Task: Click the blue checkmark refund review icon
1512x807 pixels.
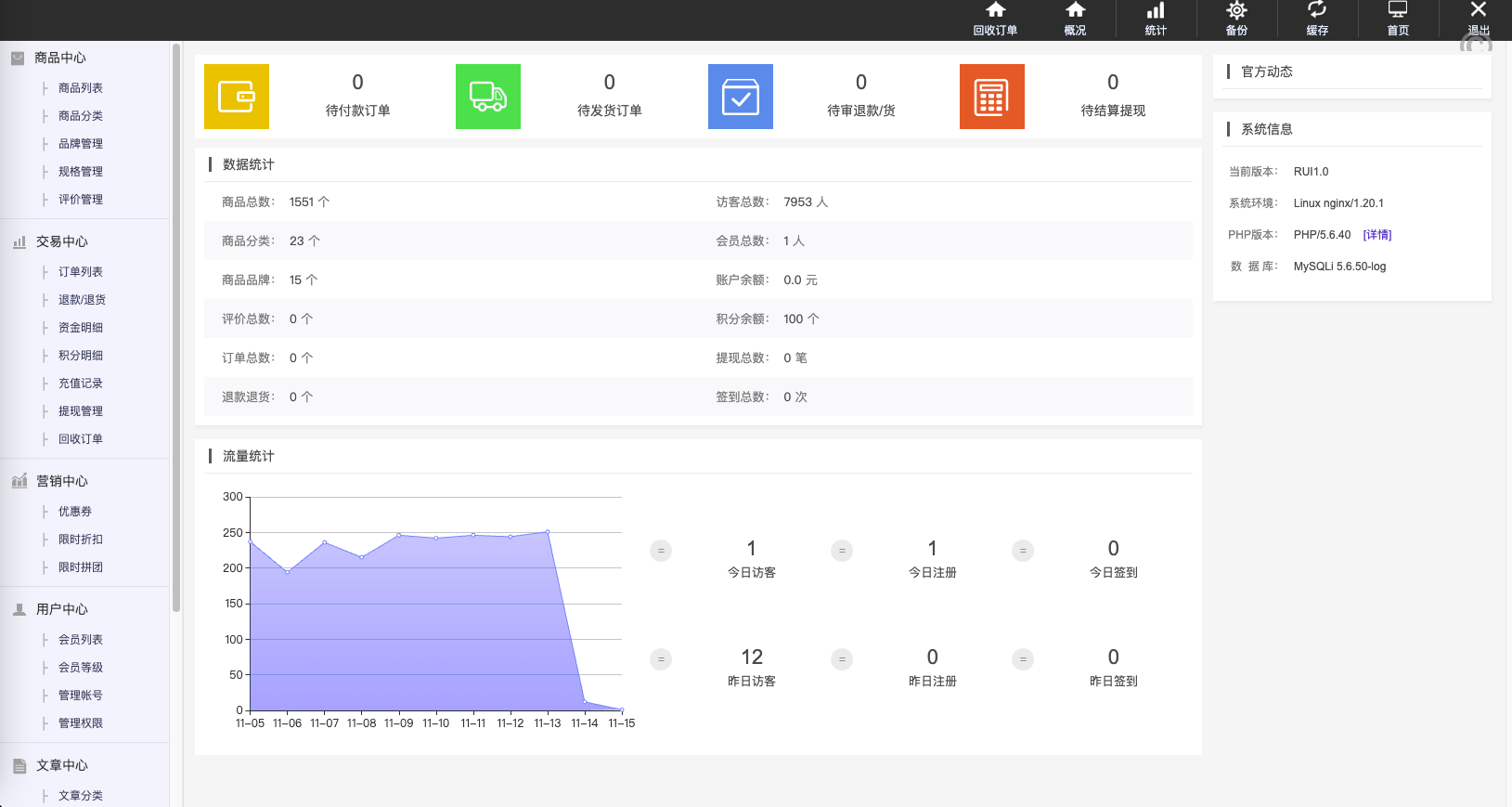Action: 741,97
